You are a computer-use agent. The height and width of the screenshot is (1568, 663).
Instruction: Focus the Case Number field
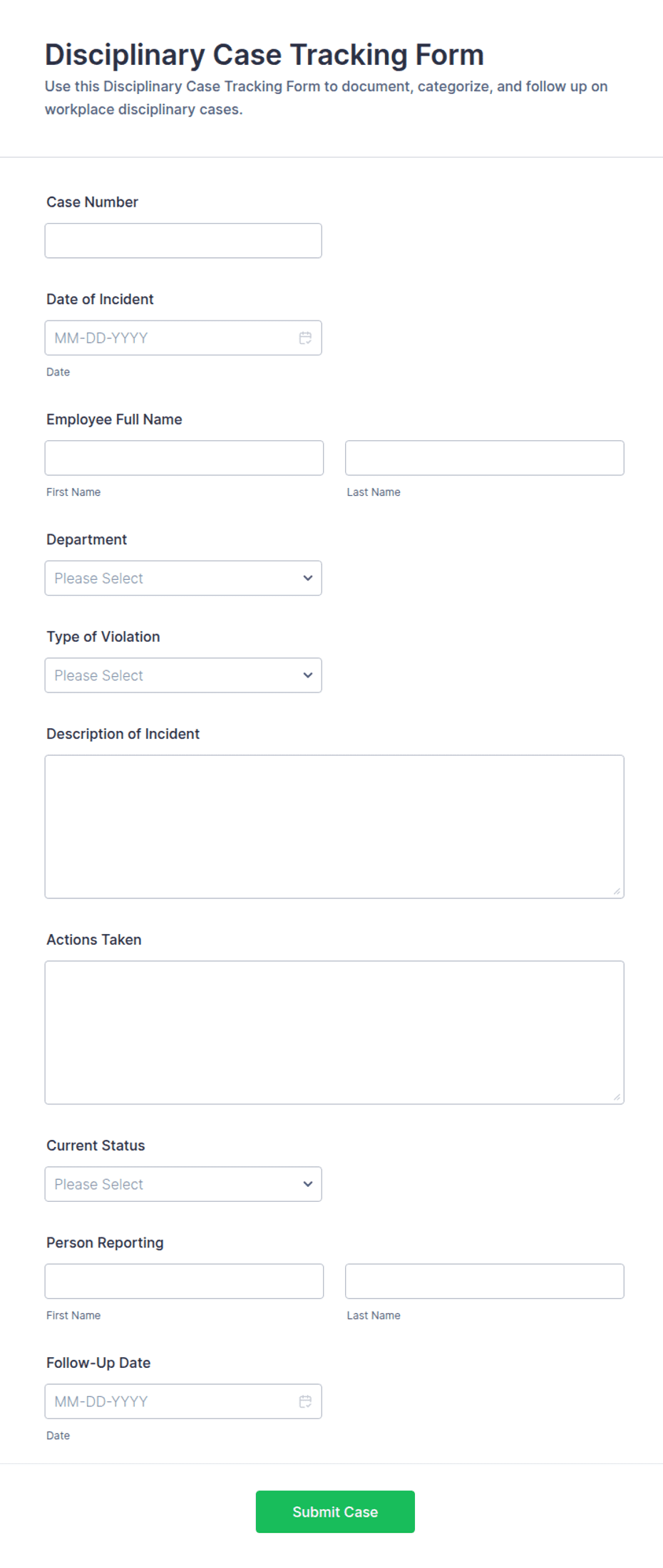(183, 240)
